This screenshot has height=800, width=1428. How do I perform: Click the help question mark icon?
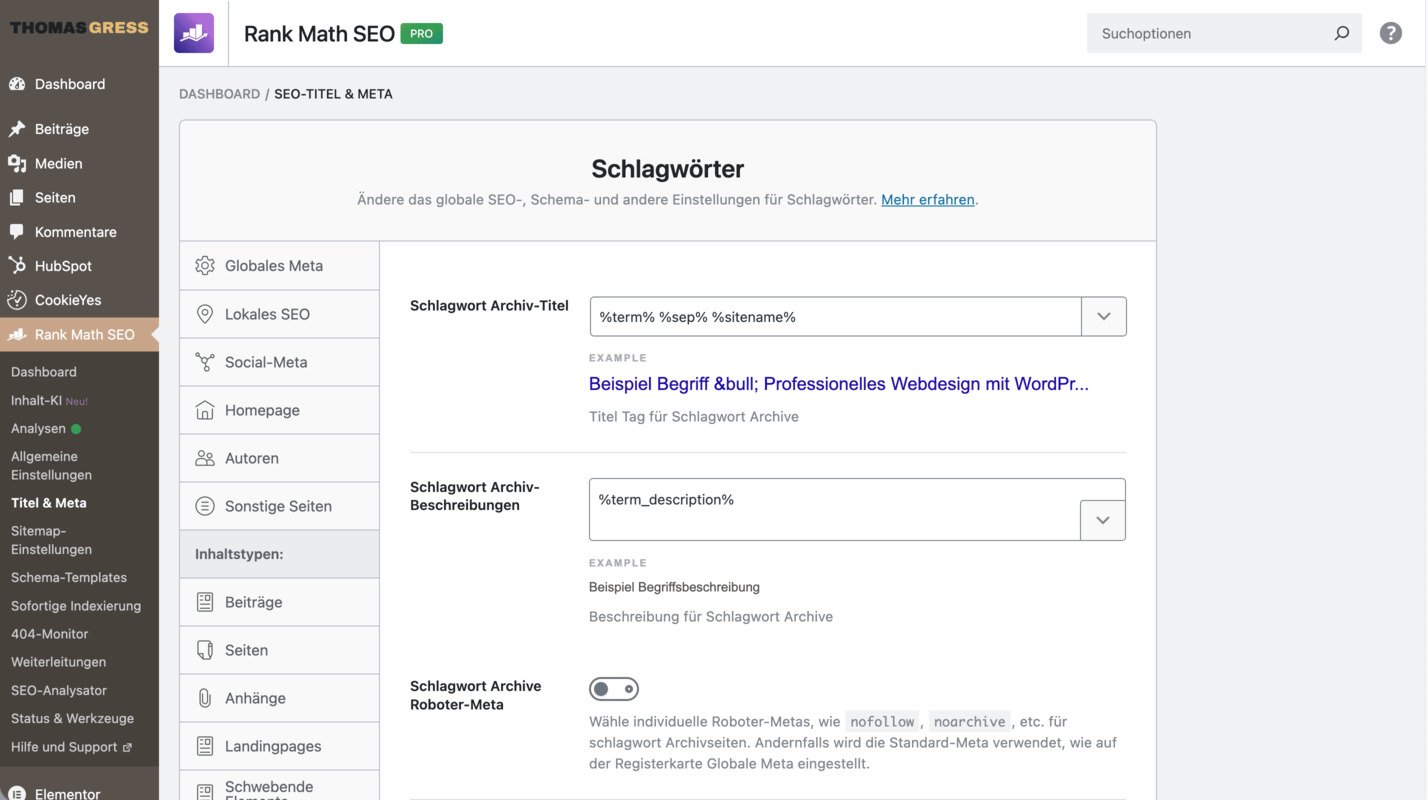(1390, 33)
